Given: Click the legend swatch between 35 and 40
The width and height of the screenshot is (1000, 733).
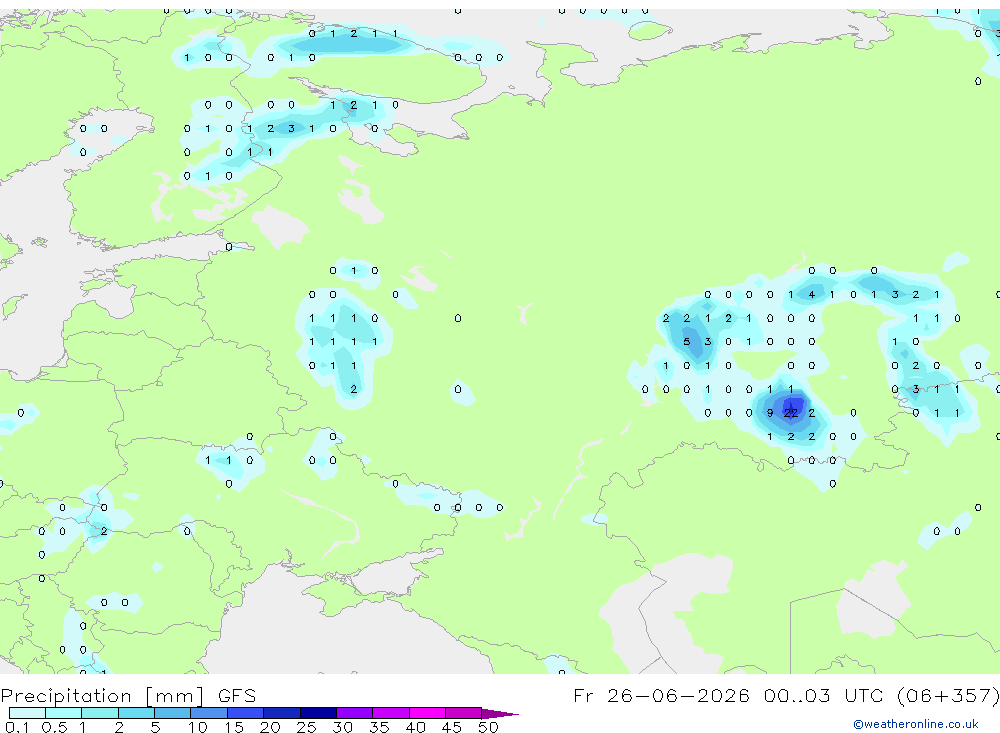Looking at the screenshot, I should coord(391,713).
